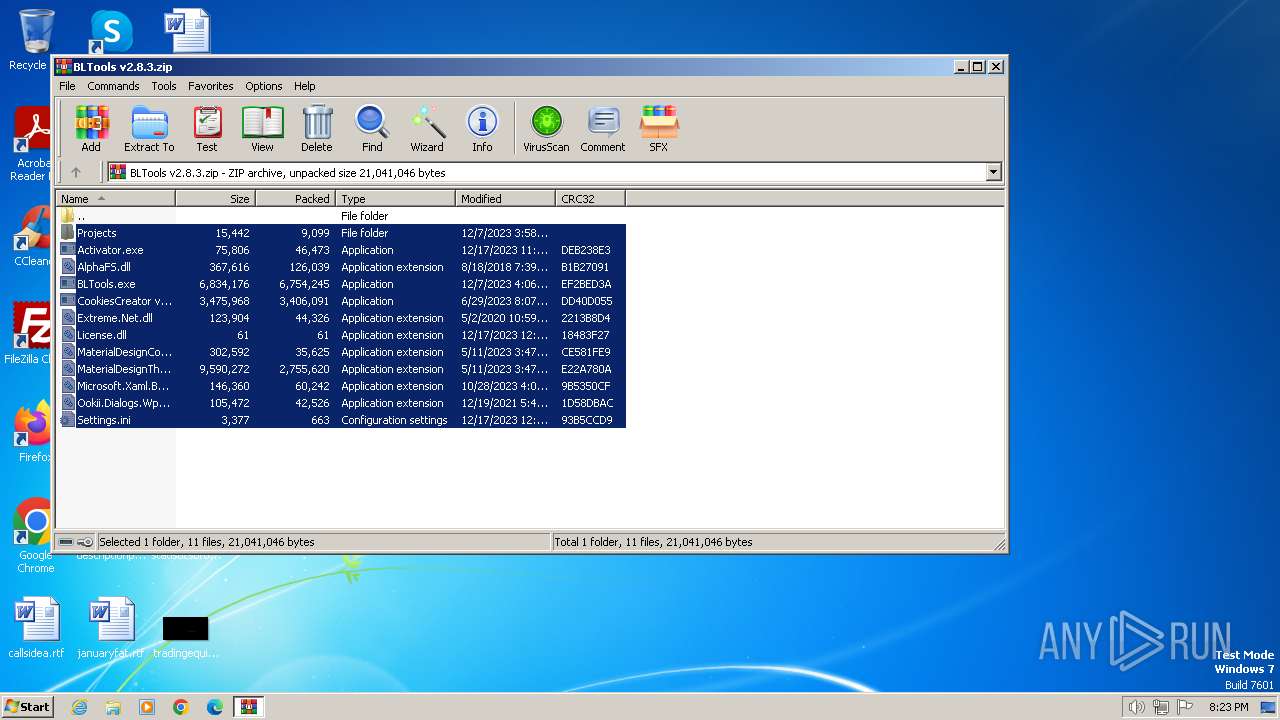Open the Favorites menu
The width and height of the screenshot is (1280, 720).
point(211,86)
